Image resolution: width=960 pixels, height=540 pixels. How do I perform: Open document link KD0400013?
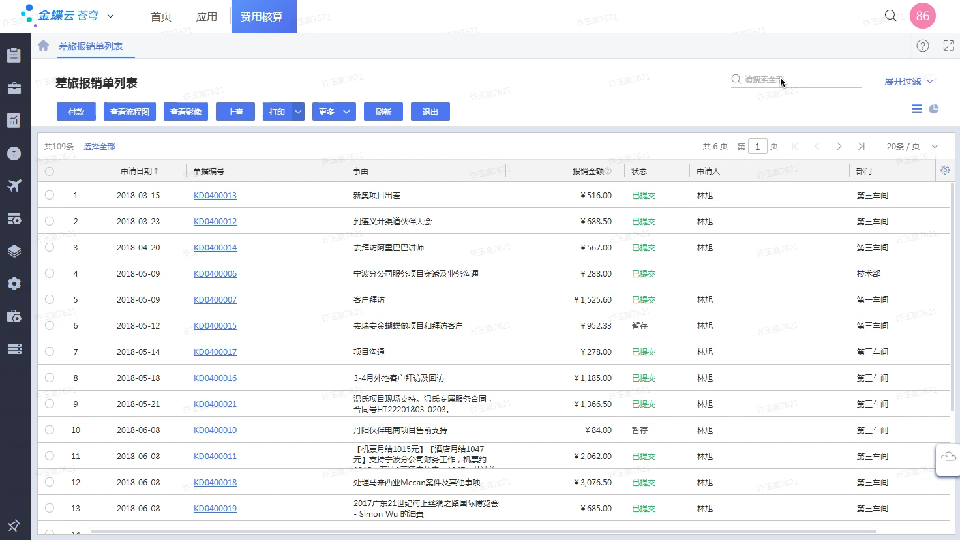point(215,195)
